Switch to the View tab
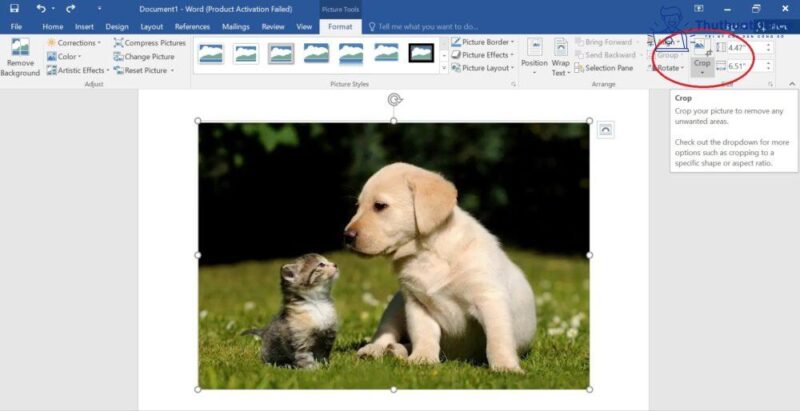This screenshot has width=800, height=411. point(304,27)
